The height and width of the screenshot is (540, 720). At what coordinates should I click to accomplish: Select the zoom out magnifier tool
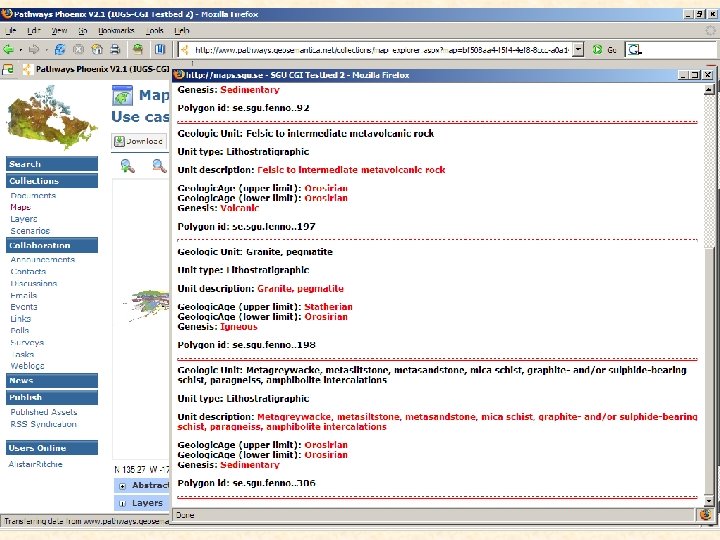(159, 165)
